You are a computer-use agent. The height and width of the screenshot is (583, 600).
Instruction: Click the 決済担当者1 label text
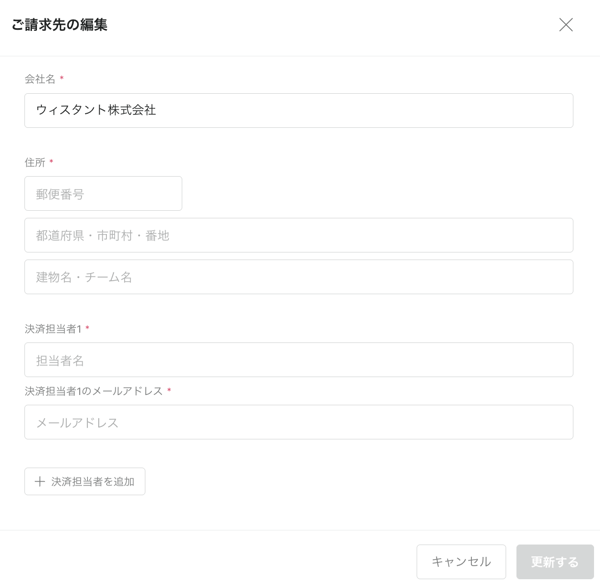tap(53, 329)
